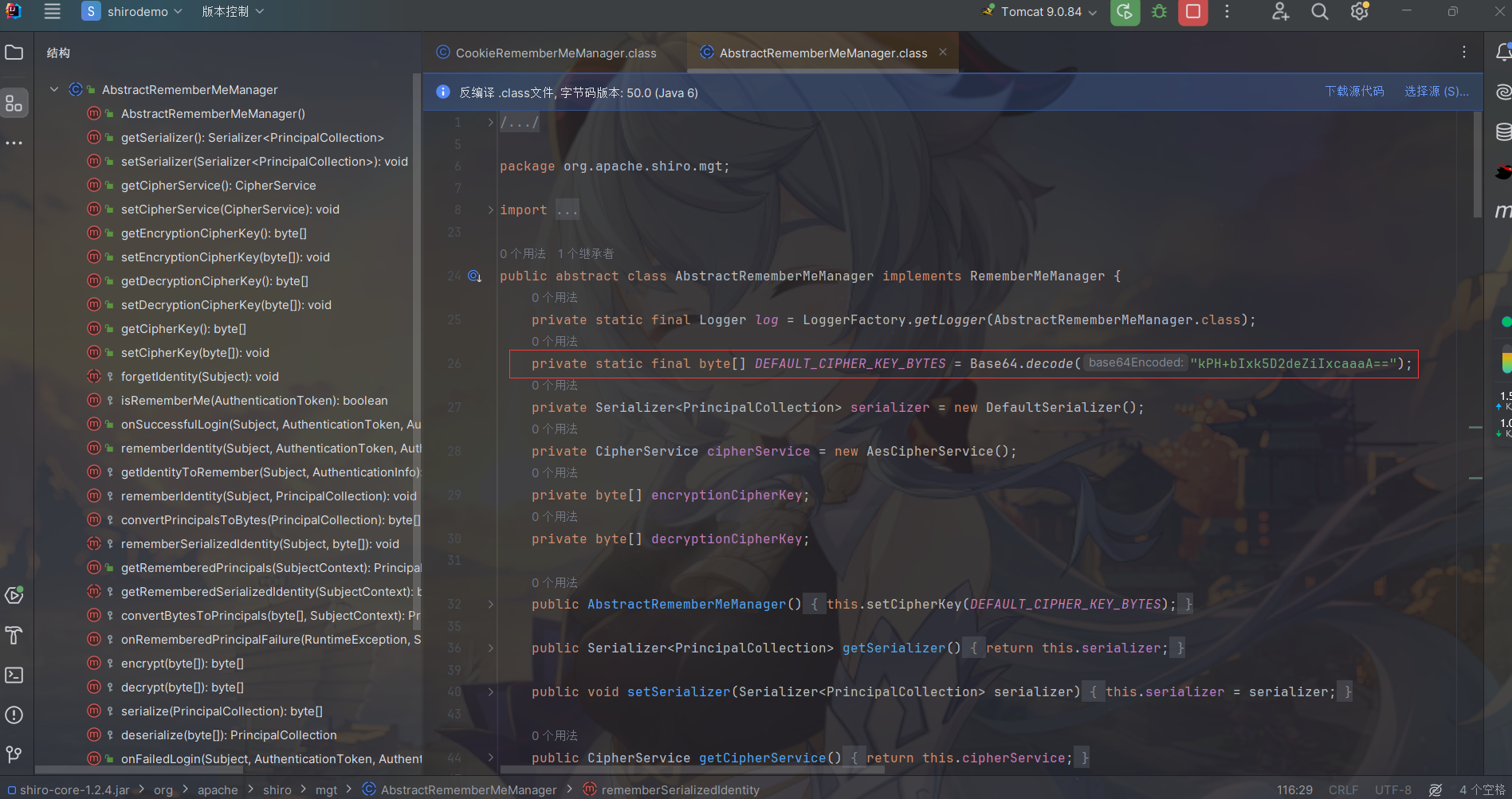This screenshot has width=1512, height=799.
Task: Click shiro-core-1.2.4.jar breadcrumb
Action: click(74, 790)
